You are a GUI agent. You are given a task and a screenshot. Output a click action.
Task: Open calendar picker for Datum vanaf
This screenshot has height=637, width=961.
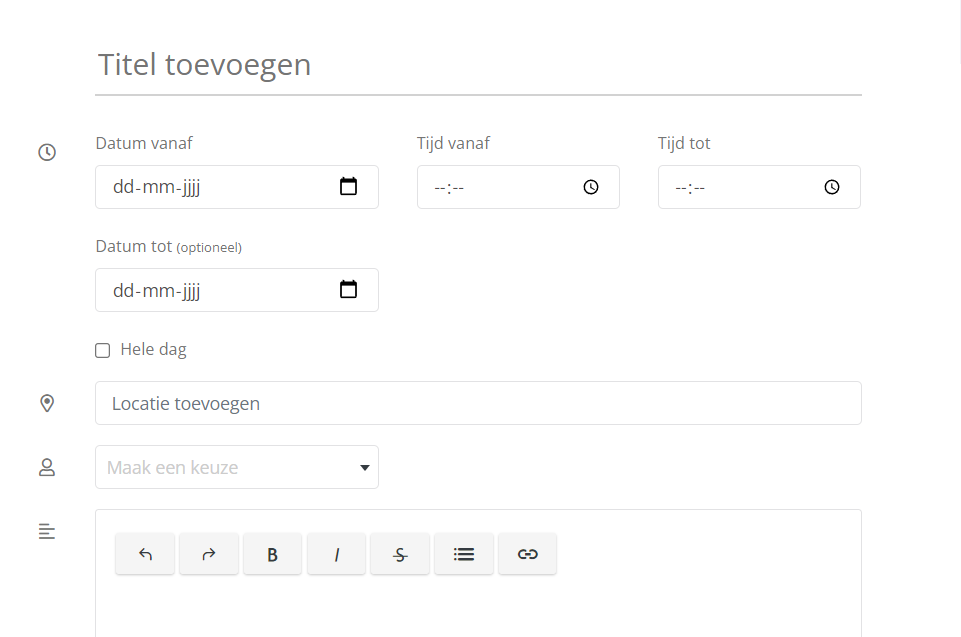(x=348, y=186)
